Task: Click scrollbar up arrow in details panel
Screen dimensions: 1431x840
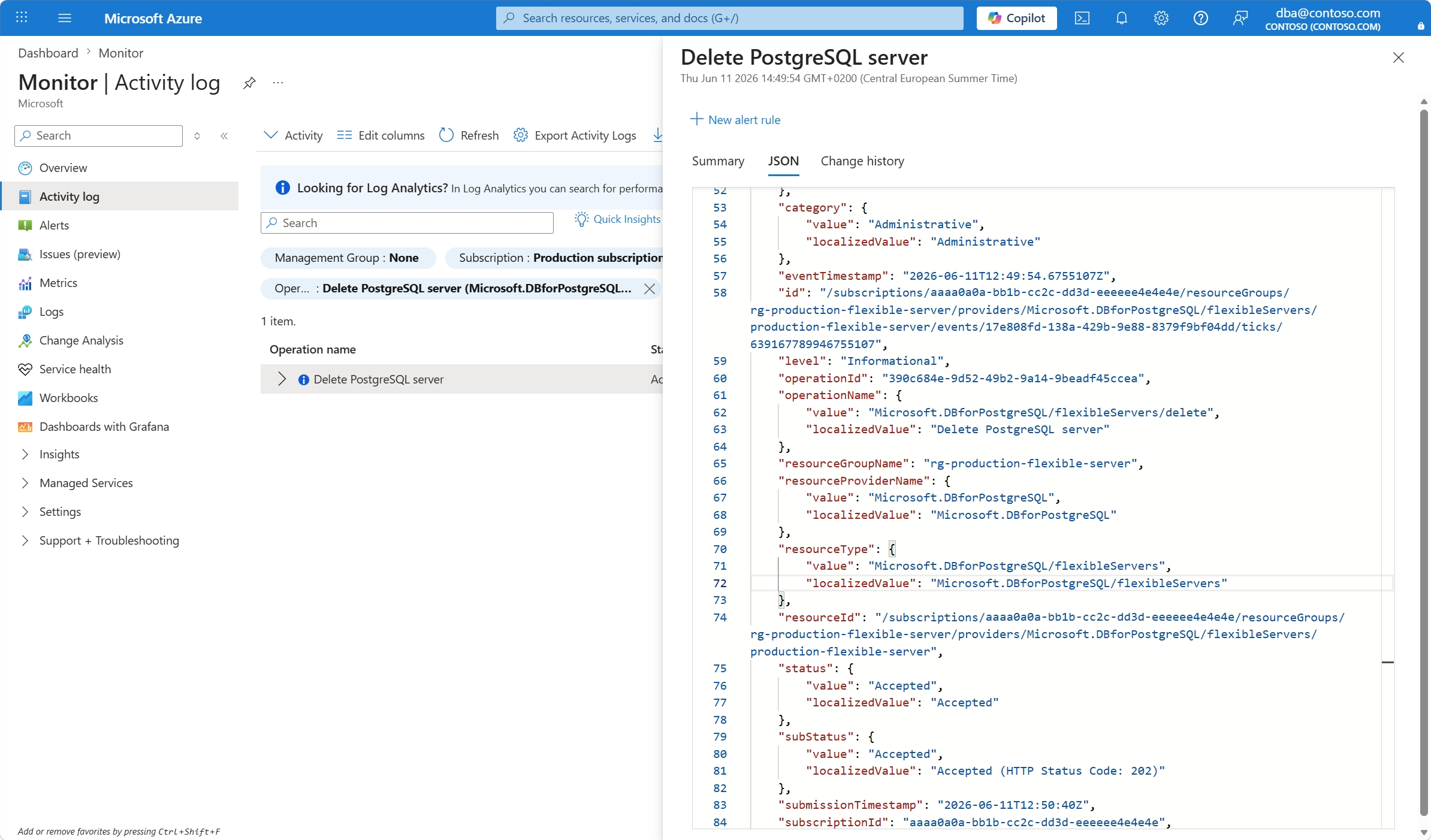Action: pyautogui.click(x=1424, y=102)
